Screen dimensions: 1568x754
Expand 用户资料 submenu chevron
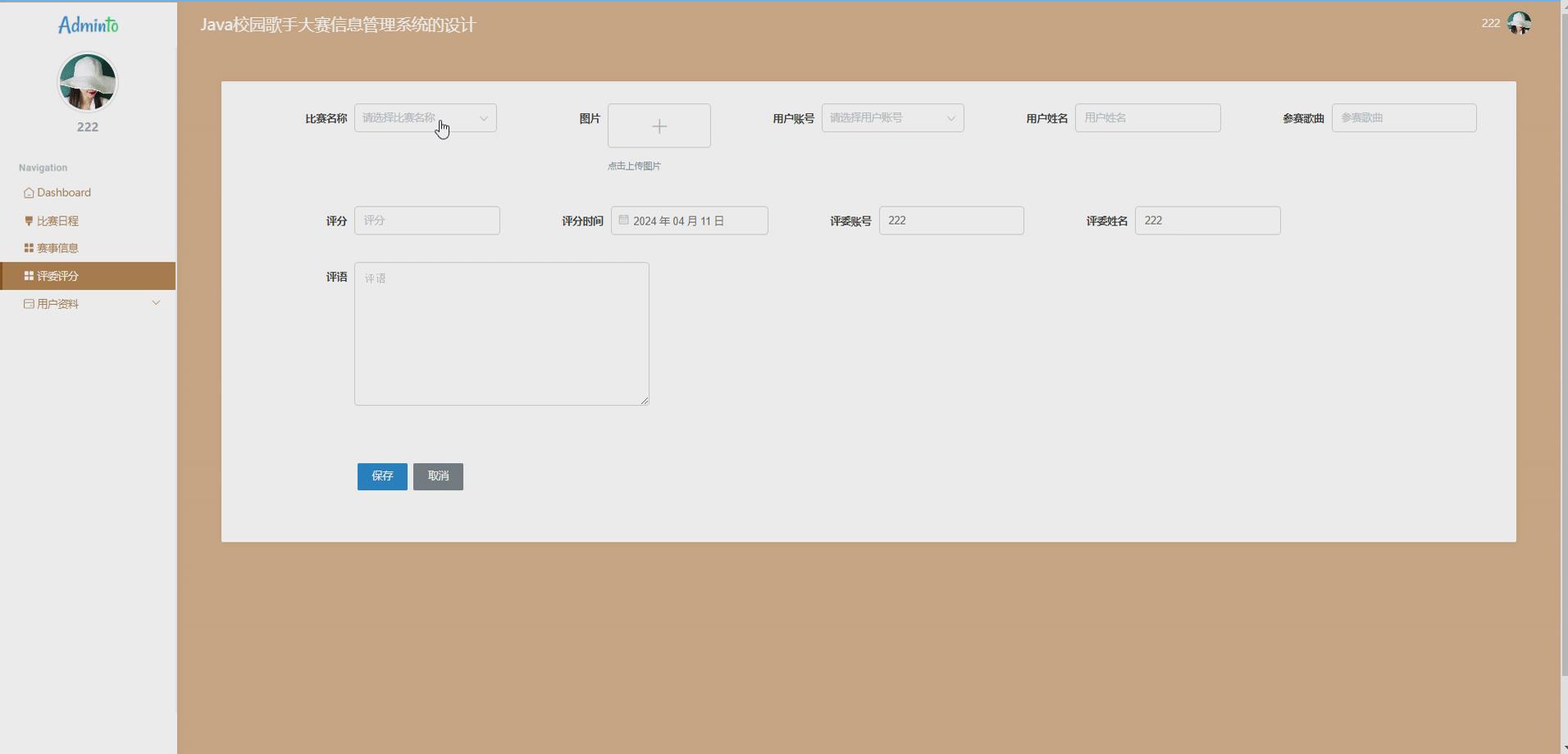(x=156, y=303)
